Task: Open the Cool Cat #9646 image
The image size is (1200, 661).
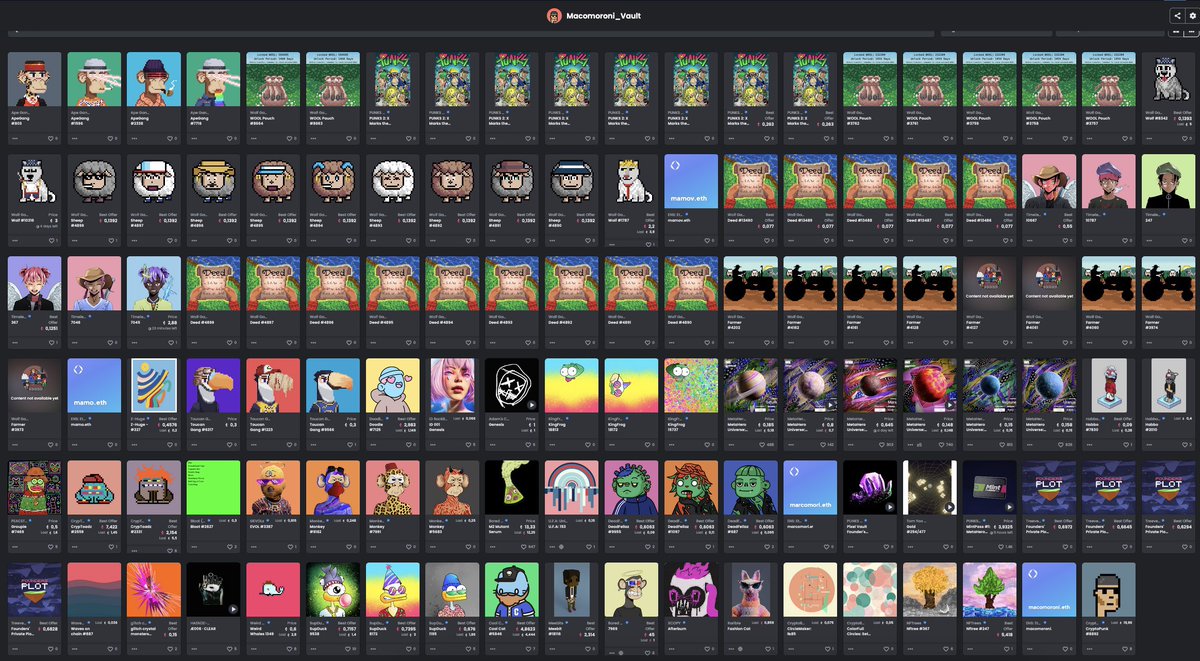Action: (x=513, y=589)
